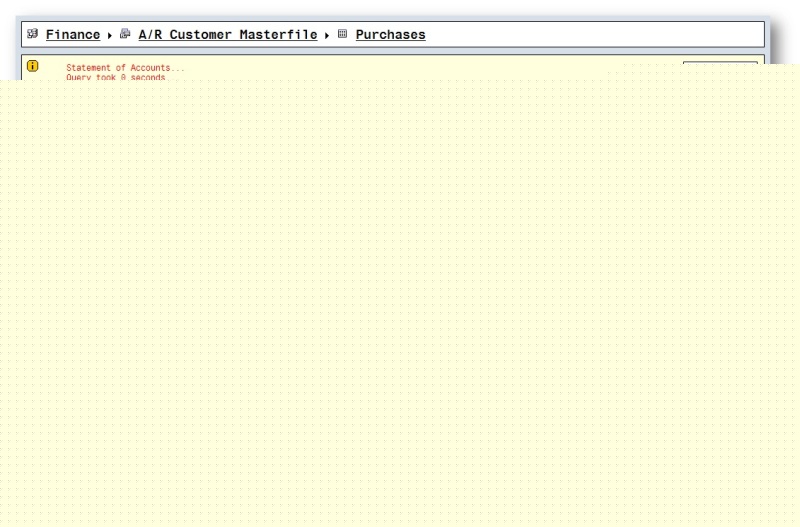Click the Purchases grid icon
Viewport: 800px width, 527px height.
pos(342,34)
